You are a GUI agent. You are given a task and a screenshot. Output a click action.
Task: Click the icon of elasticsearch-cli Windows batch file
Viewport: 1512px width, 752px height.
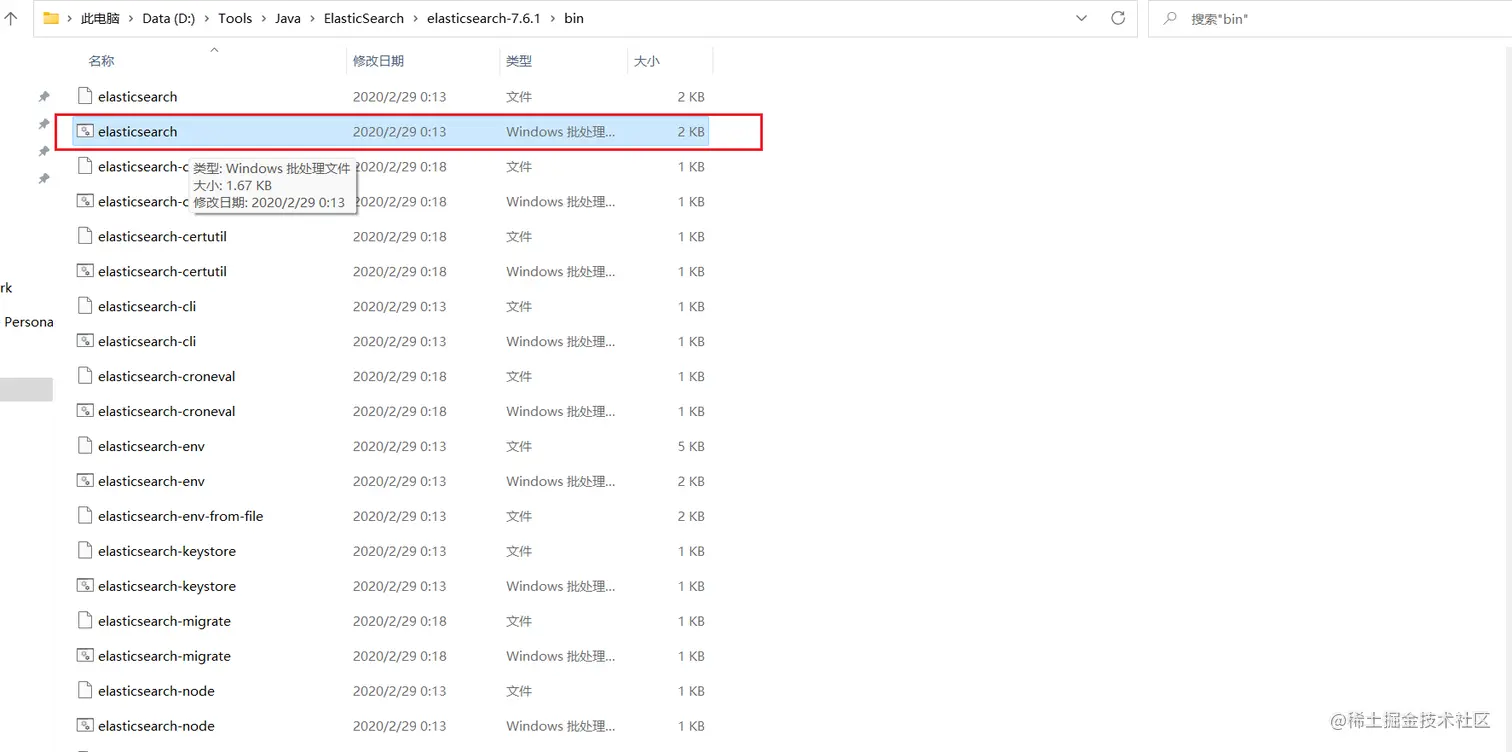coord(85,341)
